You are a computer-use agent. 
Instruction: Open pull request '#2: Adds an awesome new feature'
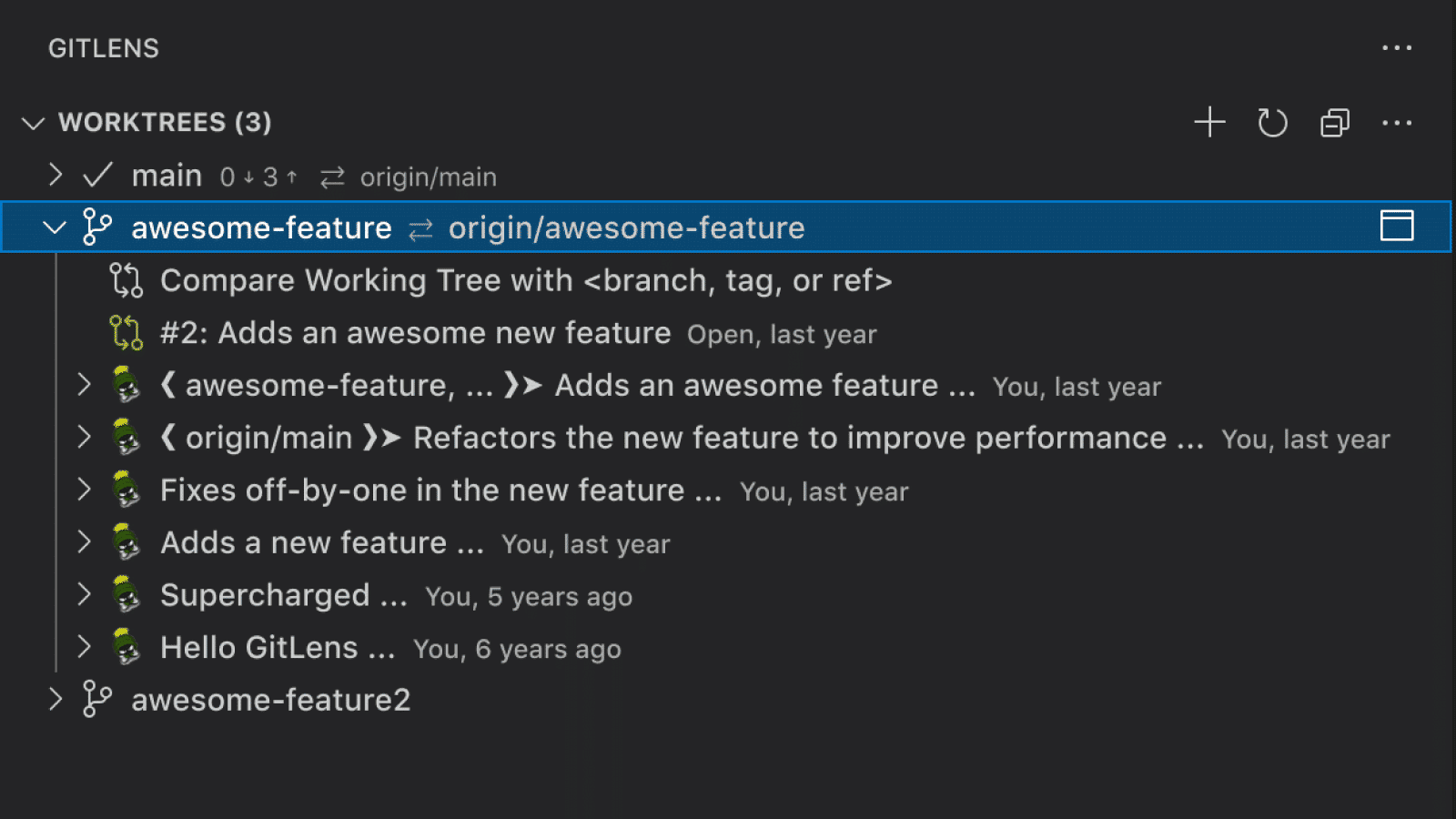tap(416, 333)
